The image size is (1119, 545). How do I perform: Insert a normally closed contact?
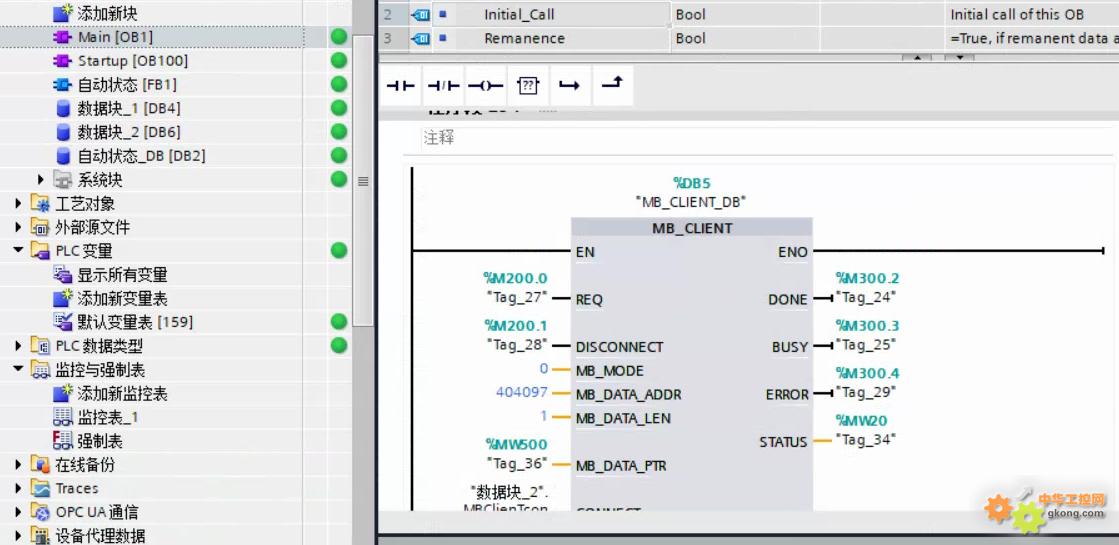(443, 86)
